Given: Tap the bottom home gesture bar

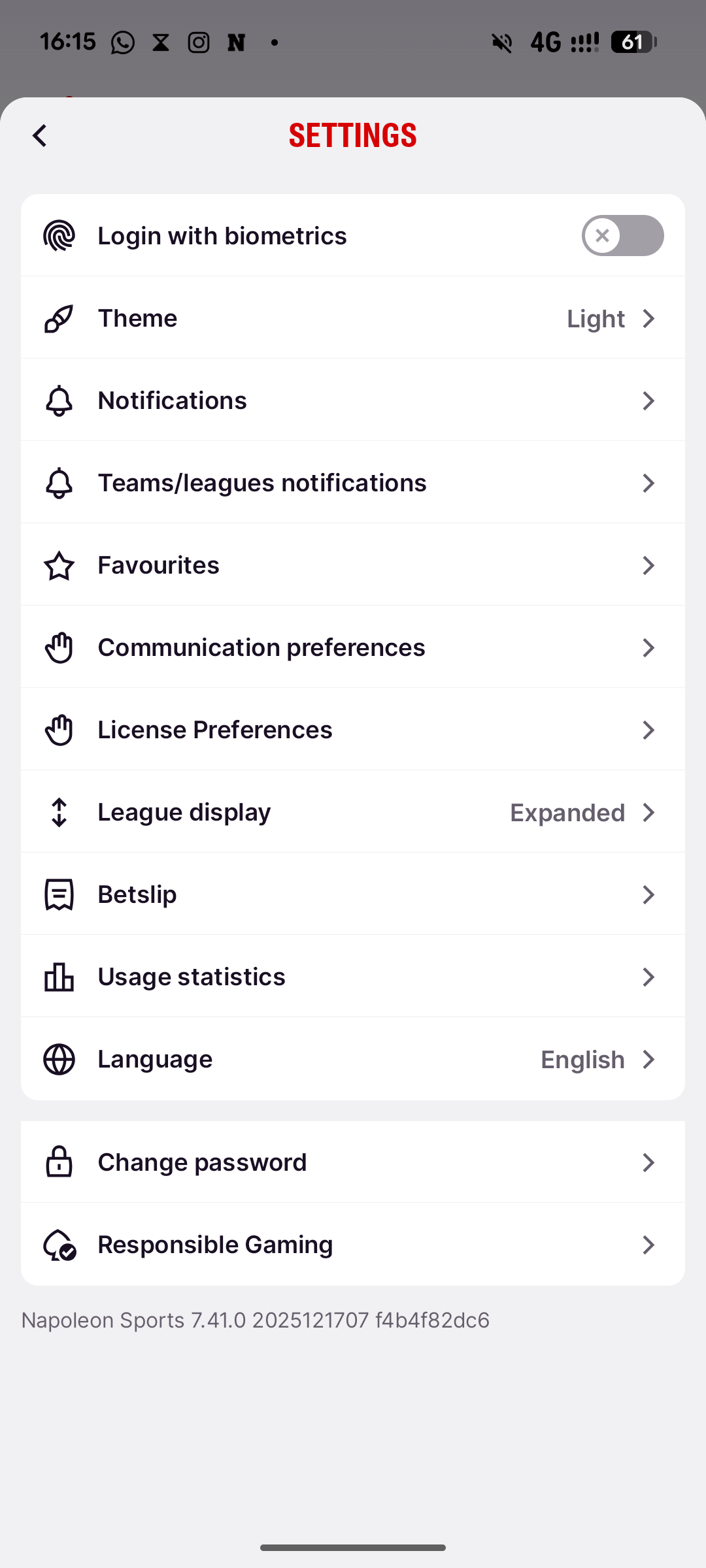Looking at the screenshot, I should click(353, 1547).
